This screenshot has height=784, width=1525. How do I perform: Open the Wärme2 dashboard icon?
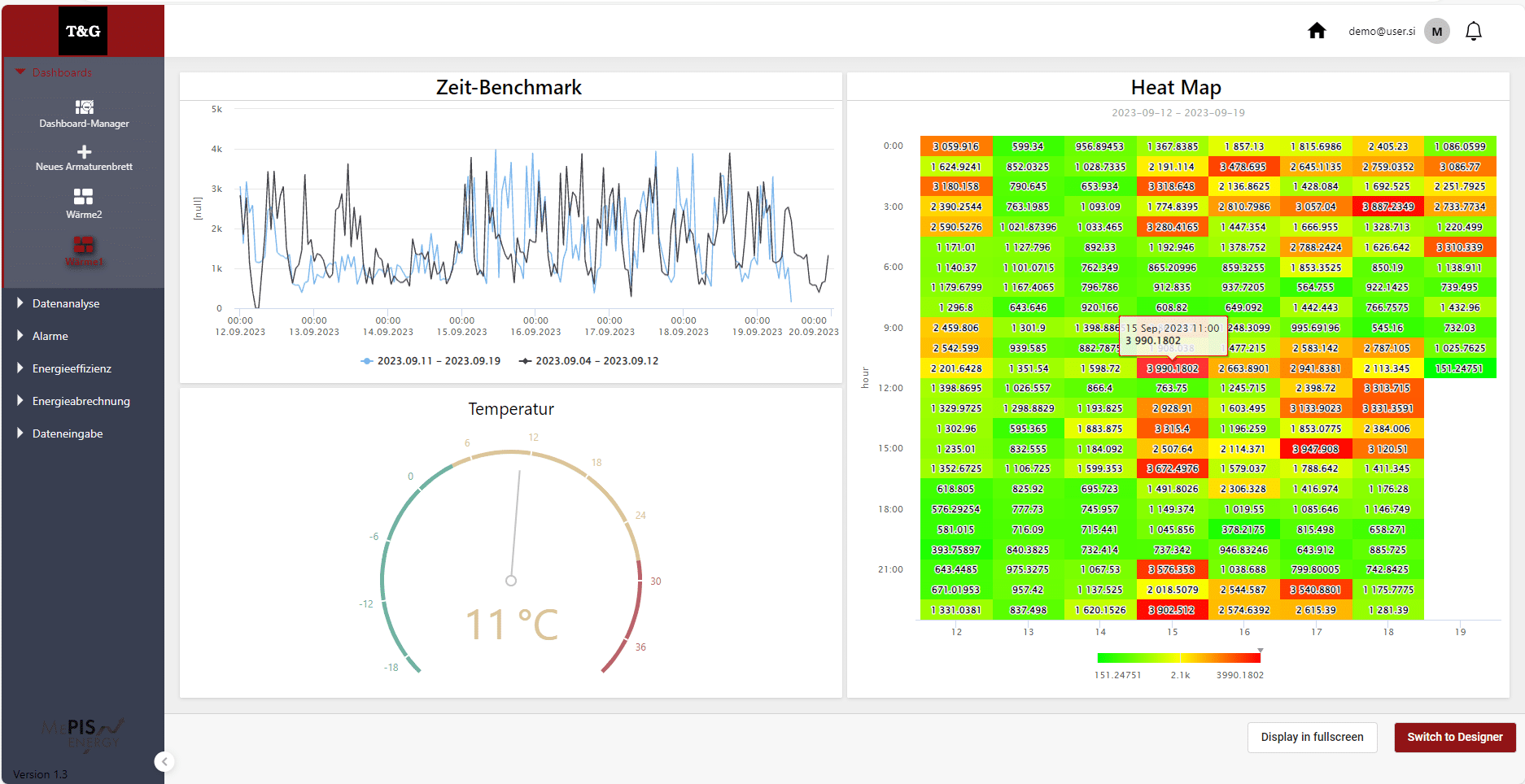click(84, 197)
